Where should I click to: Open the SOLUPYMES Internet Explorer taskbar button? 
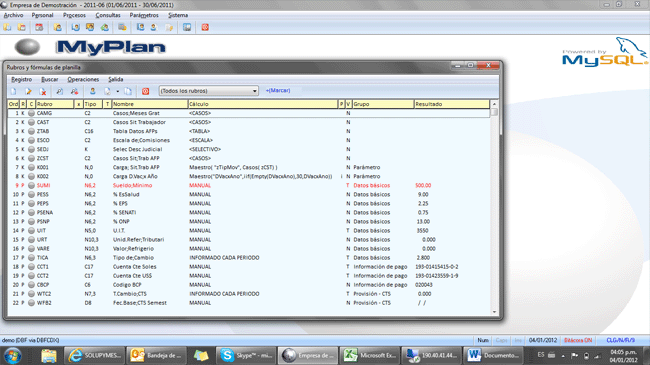95,355
